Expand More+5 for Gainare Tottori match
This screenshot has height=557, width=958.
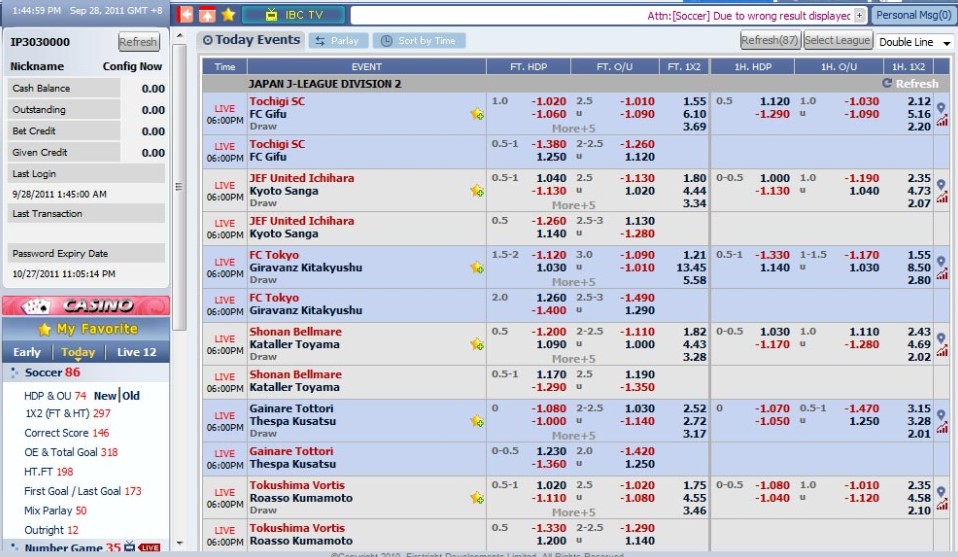[573, 435]
